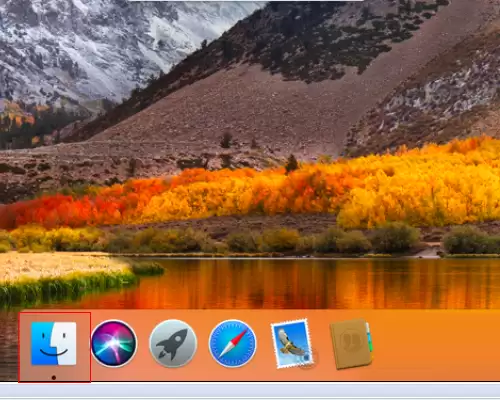This screenshot has height=400, width=500.
Task: Click the pale strip below the dock
Action: [x=250, y=389]
